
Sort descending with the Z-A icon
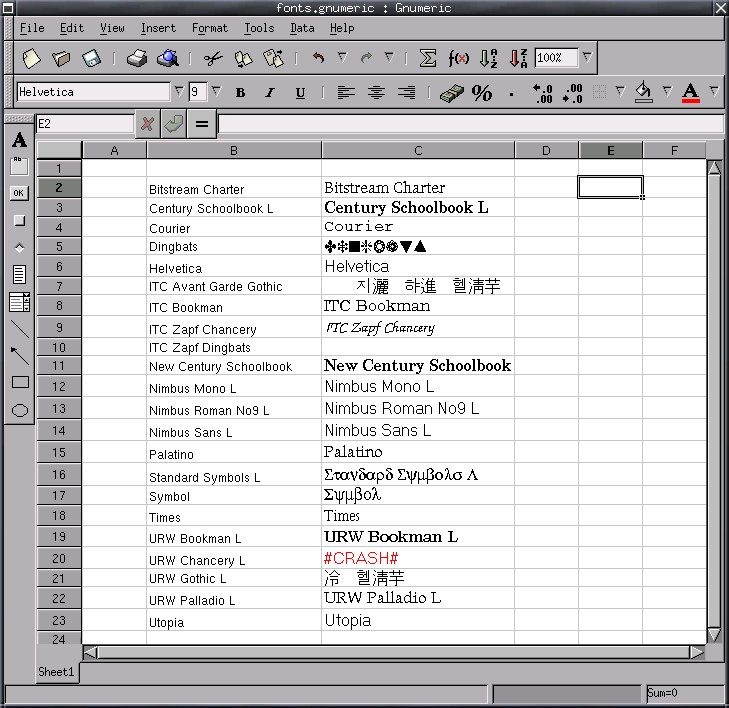pyautogui.click(x=518, y=59)
